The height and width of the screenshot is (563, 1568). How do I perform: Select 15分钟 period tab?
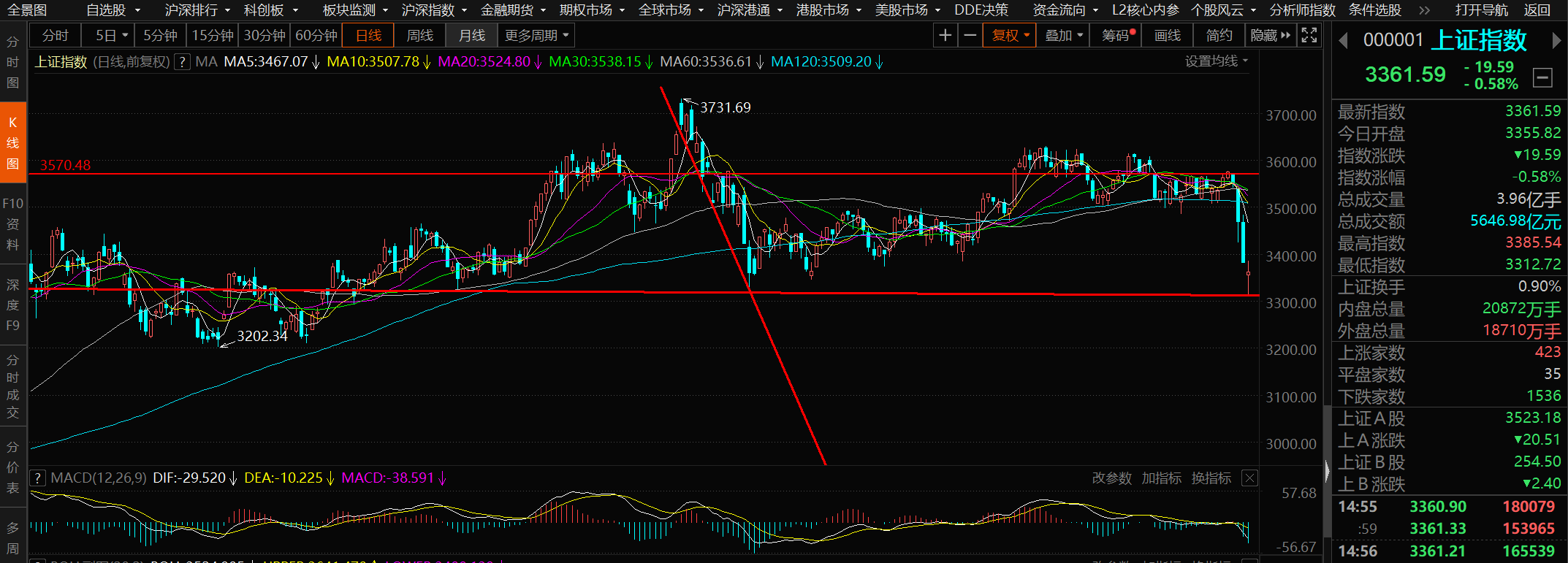212,35
